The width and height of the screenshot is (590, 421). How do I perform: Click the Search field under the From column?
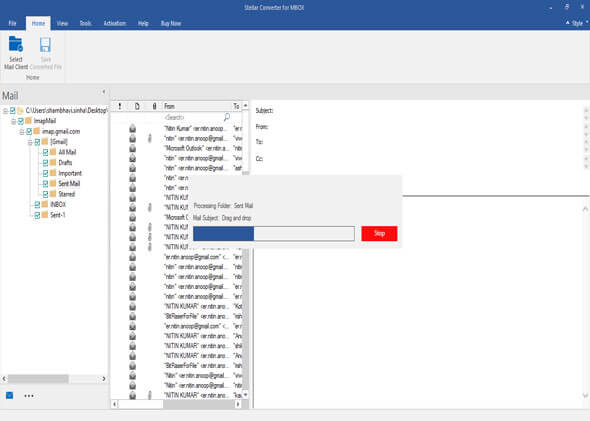tap(193, 117)
